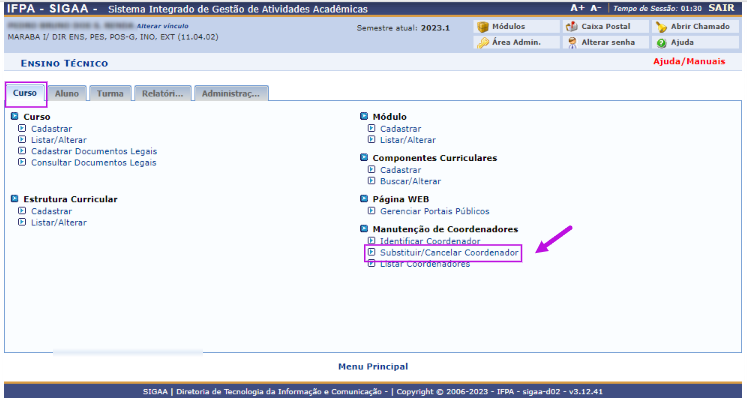The height and width of the screenshot is (398, 747).
Task: Click the Área Admin. key icon
Action: coord(483,43)
